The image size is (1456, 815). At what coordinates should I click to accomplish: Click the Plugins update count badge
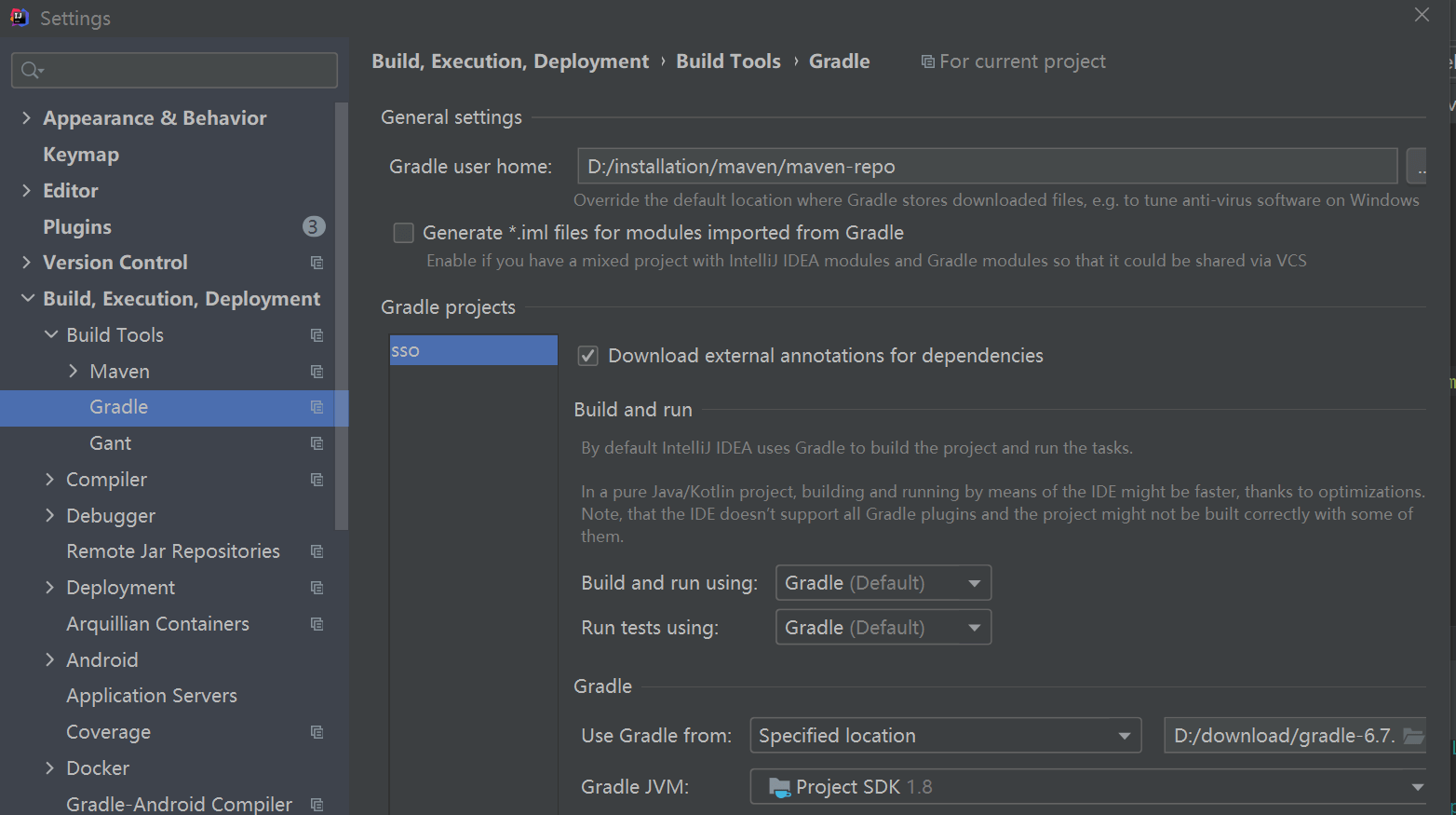(314, 226)
